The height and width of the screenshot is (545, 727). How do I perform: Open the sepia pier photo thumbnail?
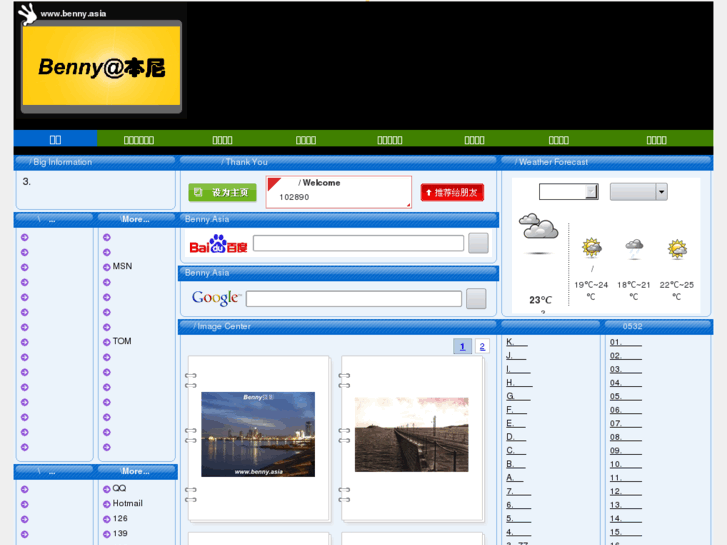(412, 435)
